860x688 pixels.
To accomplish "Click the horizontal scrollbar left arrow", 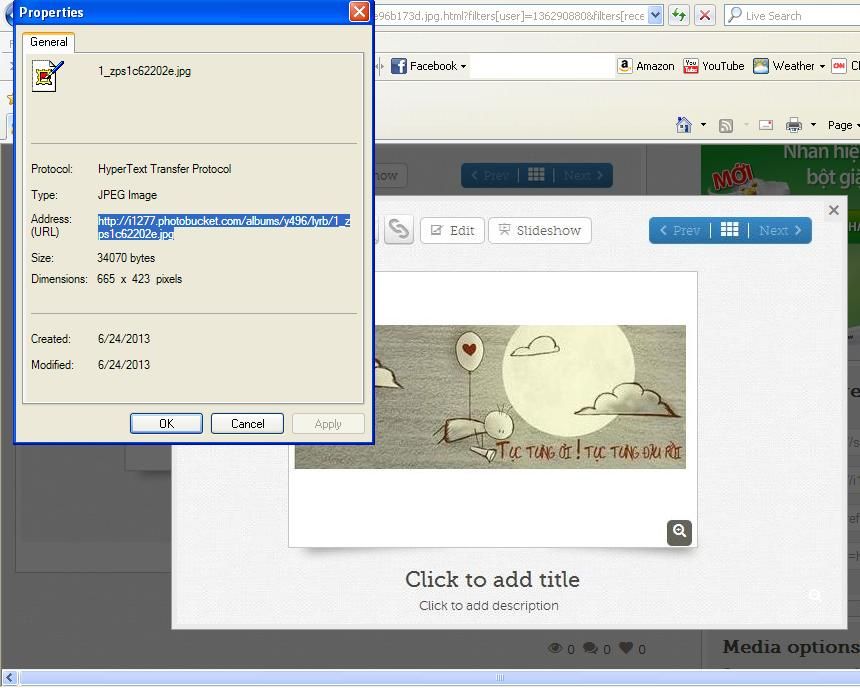I will (9, 678).
